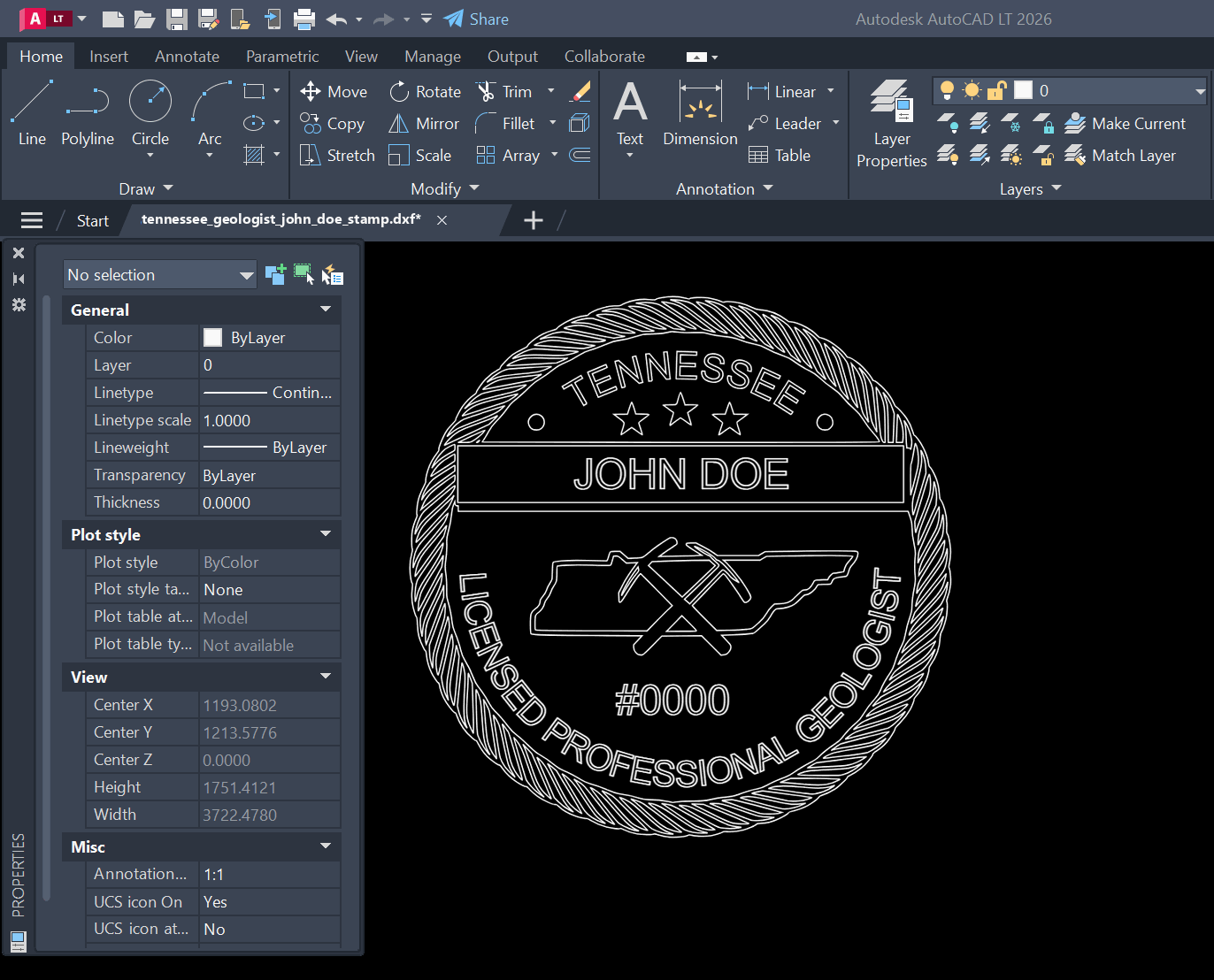
Task: Click Make Current layer tool
Action: (1125, 124)
